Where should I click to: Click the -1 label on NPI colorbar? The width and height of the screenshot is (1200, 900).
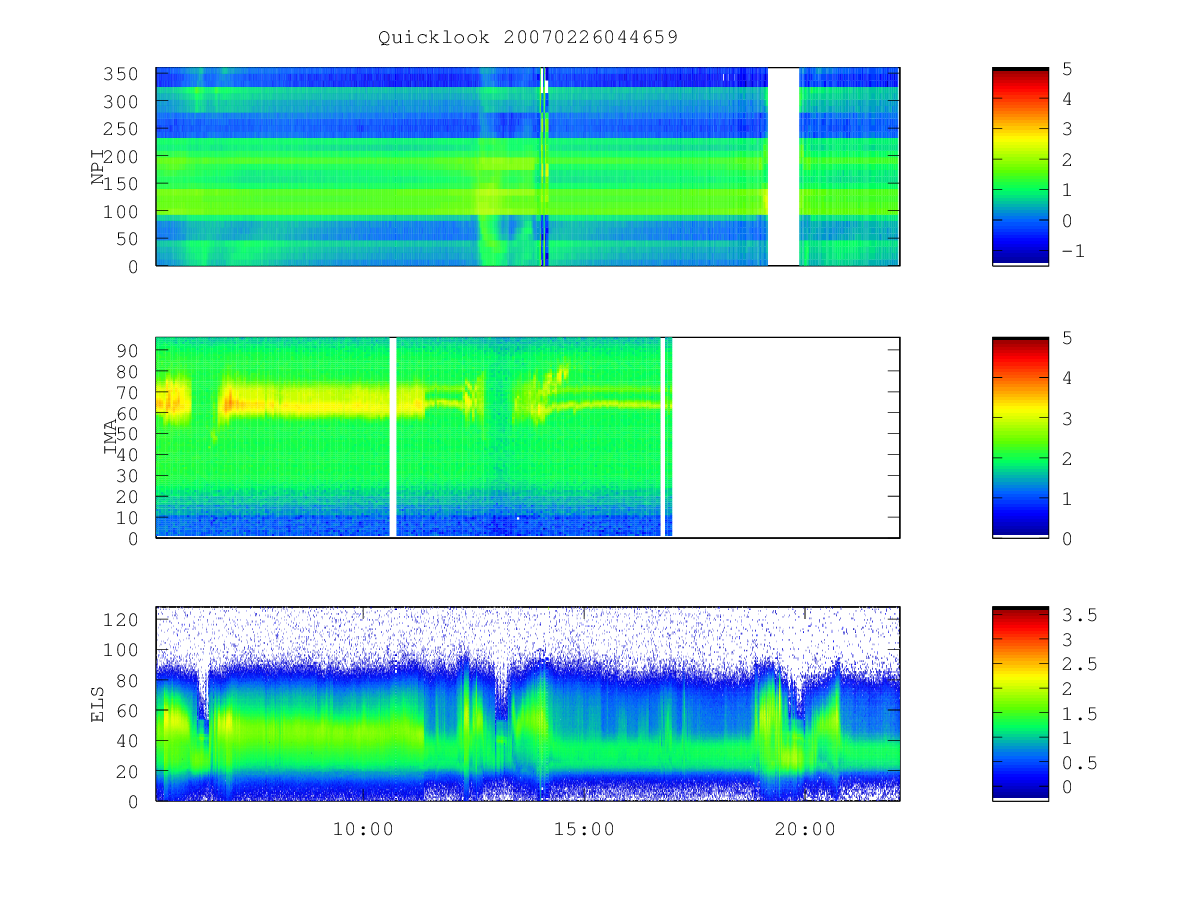(1073, 251)
